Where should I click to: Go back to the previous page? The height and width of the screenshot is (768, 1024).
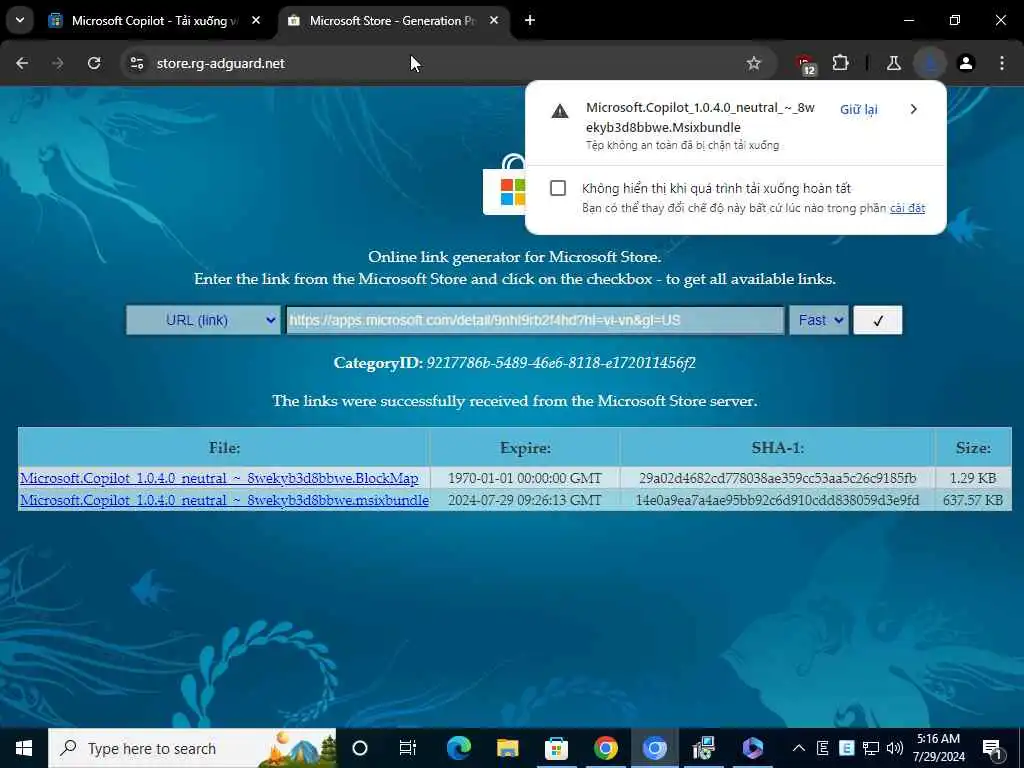tap(22, 63)
